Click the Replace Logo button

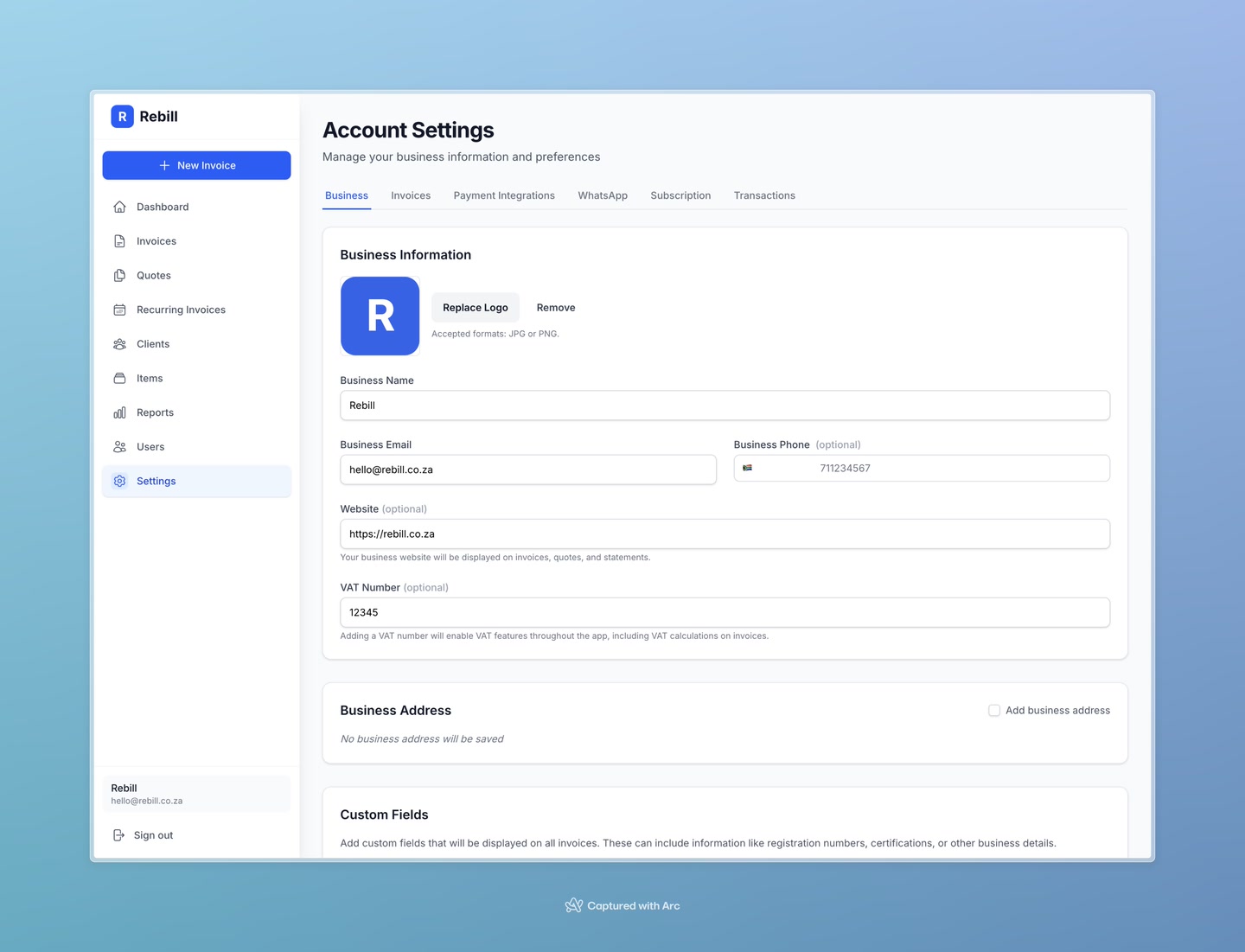point(475,307)
